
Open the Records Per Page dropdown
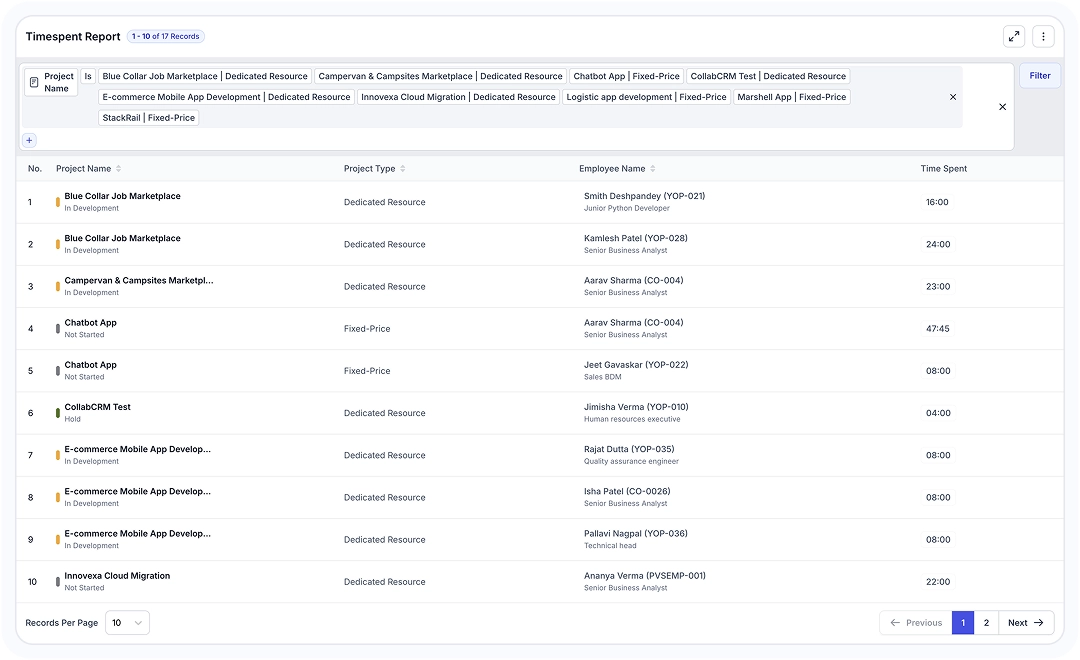tap(128, 622)
